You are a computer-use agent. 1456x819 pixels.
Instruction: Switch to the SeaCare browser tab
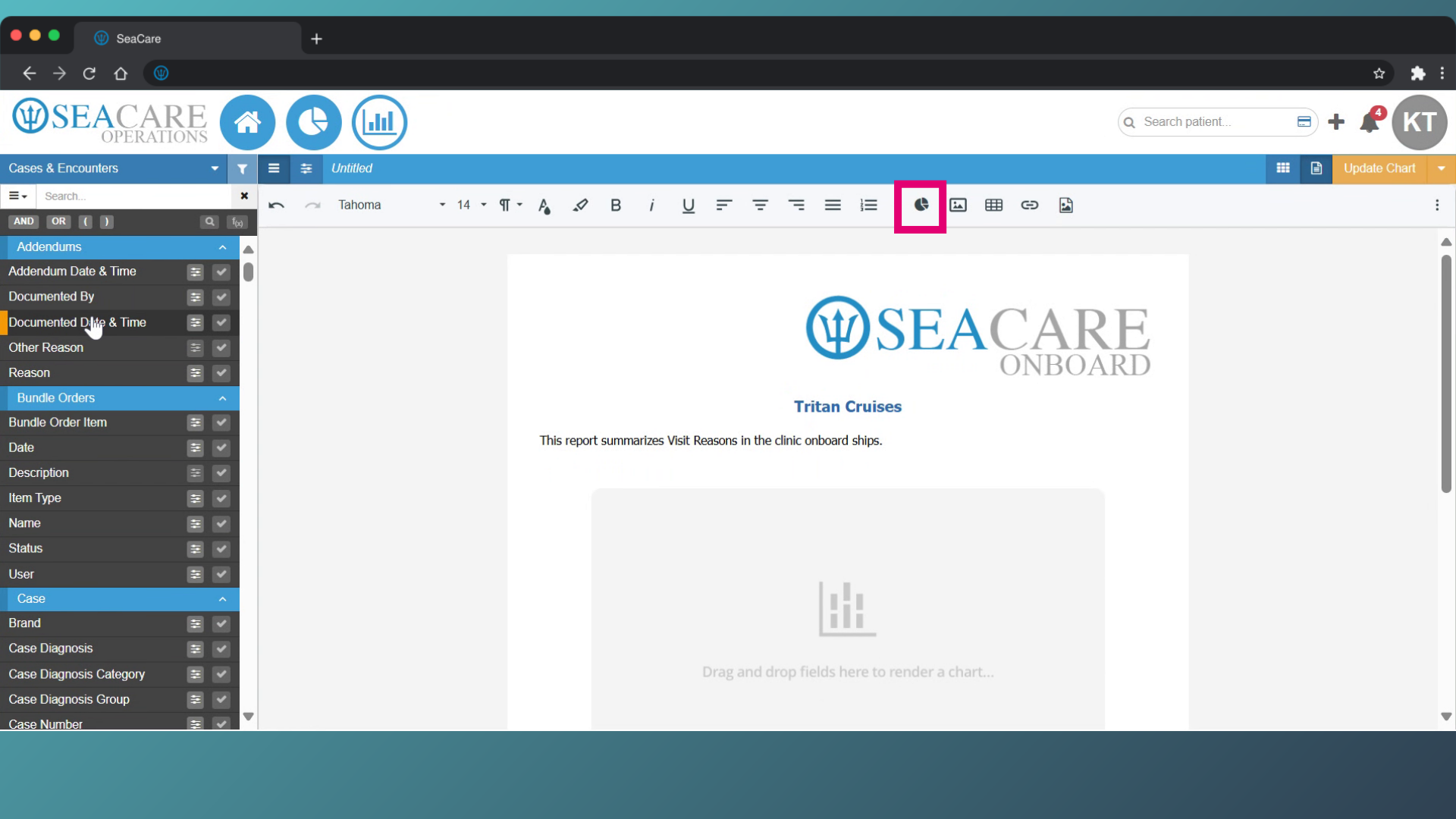[188, 39]
